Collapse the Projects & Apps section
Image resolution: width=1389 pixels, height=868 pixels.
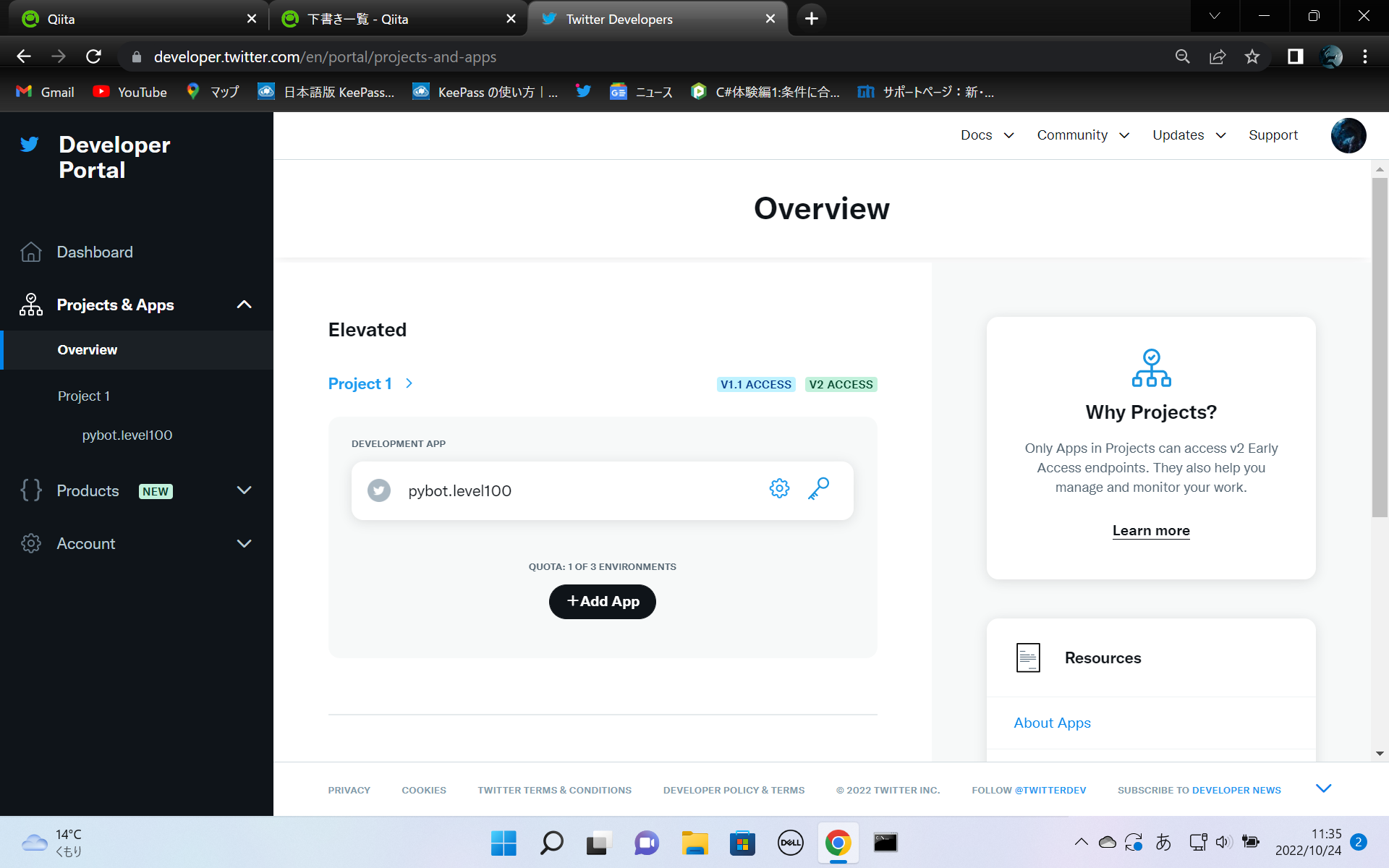point(245,305)
